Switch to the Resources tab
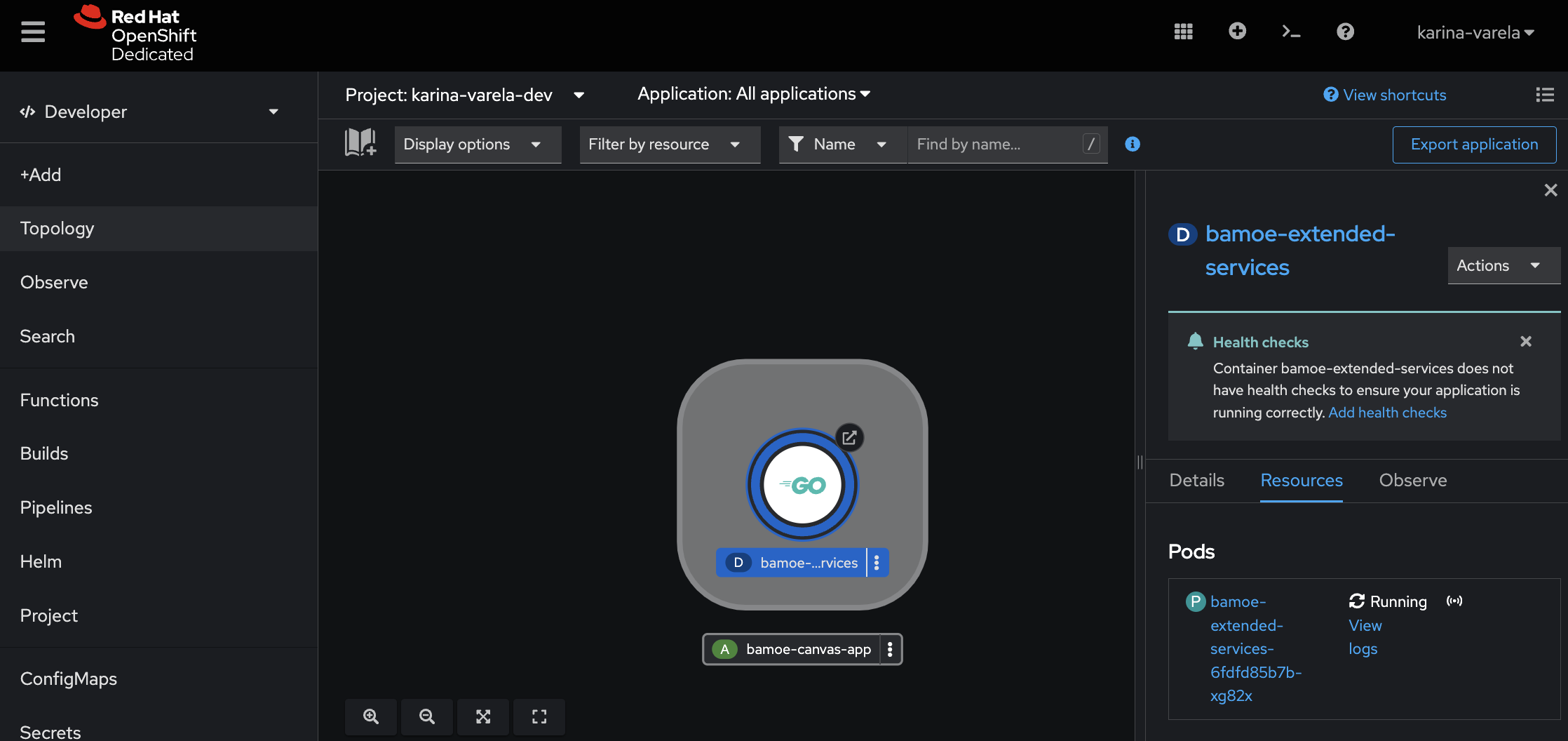This screenshot has height=741, width=1568. 1302,481
